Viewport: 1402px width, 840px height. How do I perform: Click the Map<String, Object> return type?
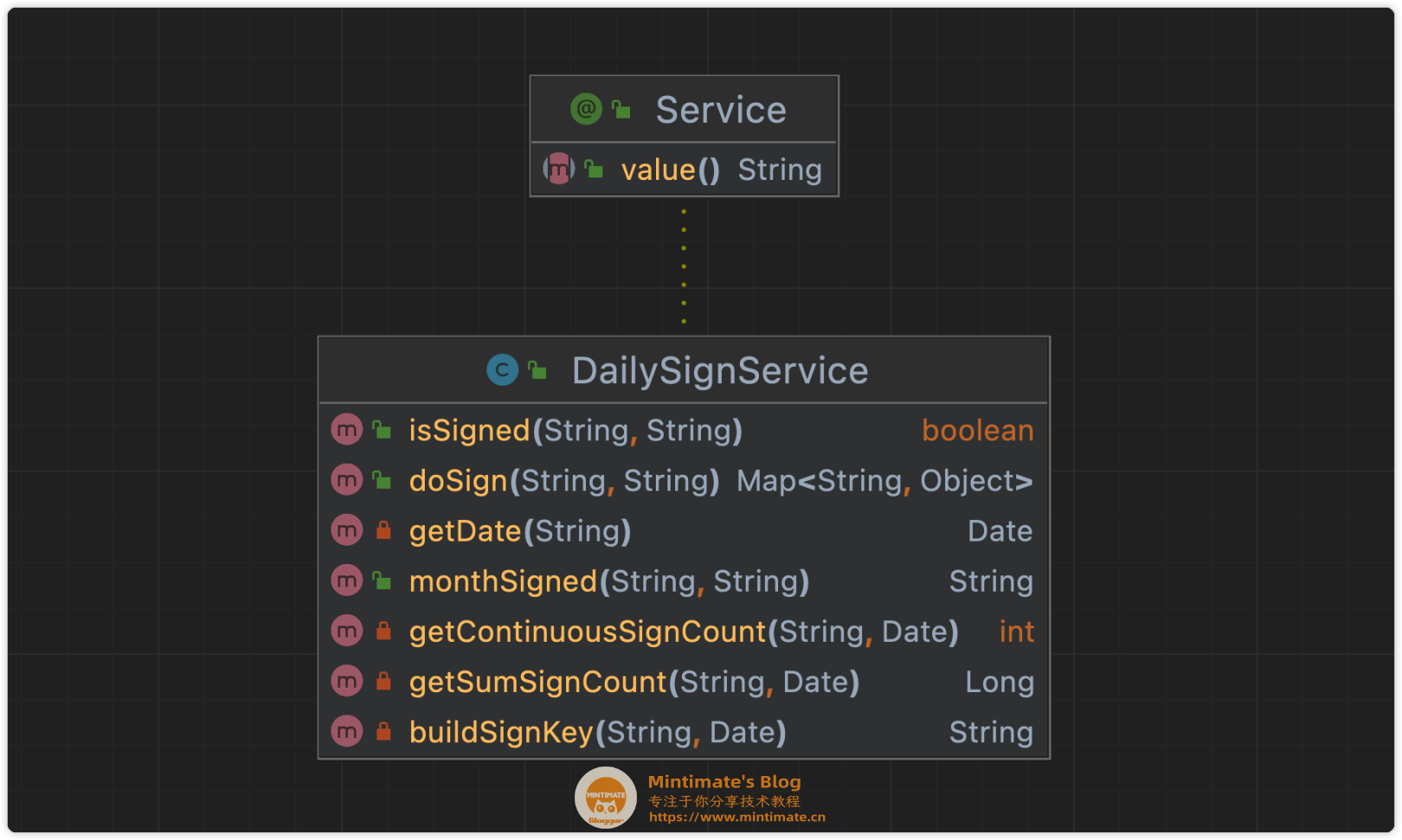click(x=884, y=481)
